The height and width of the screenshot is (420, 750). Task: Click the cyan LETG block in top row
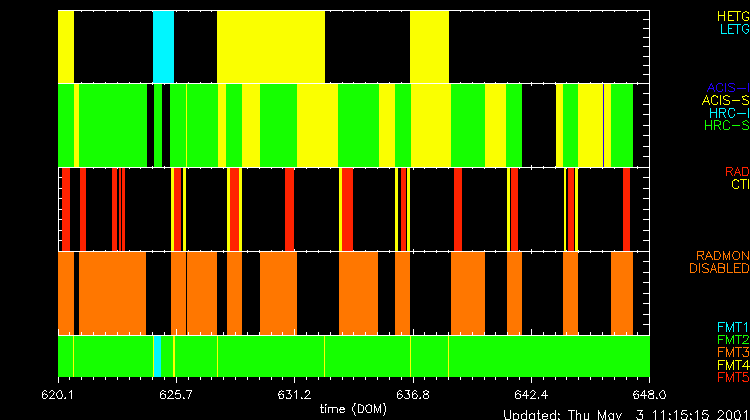(x=163, y=47)
